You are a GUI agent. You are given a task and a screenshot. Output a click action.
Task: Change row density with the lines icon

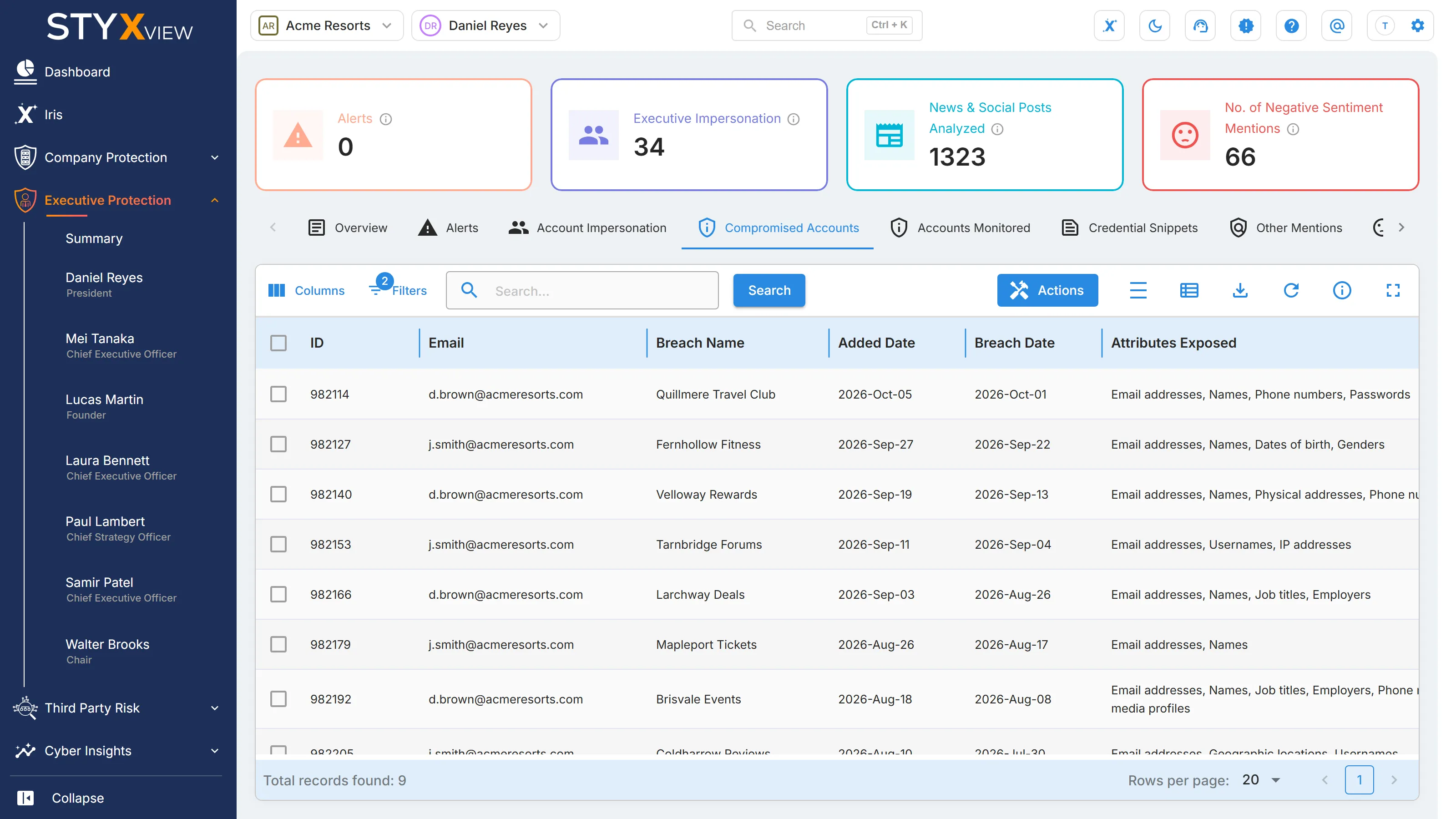(1138, 291)
